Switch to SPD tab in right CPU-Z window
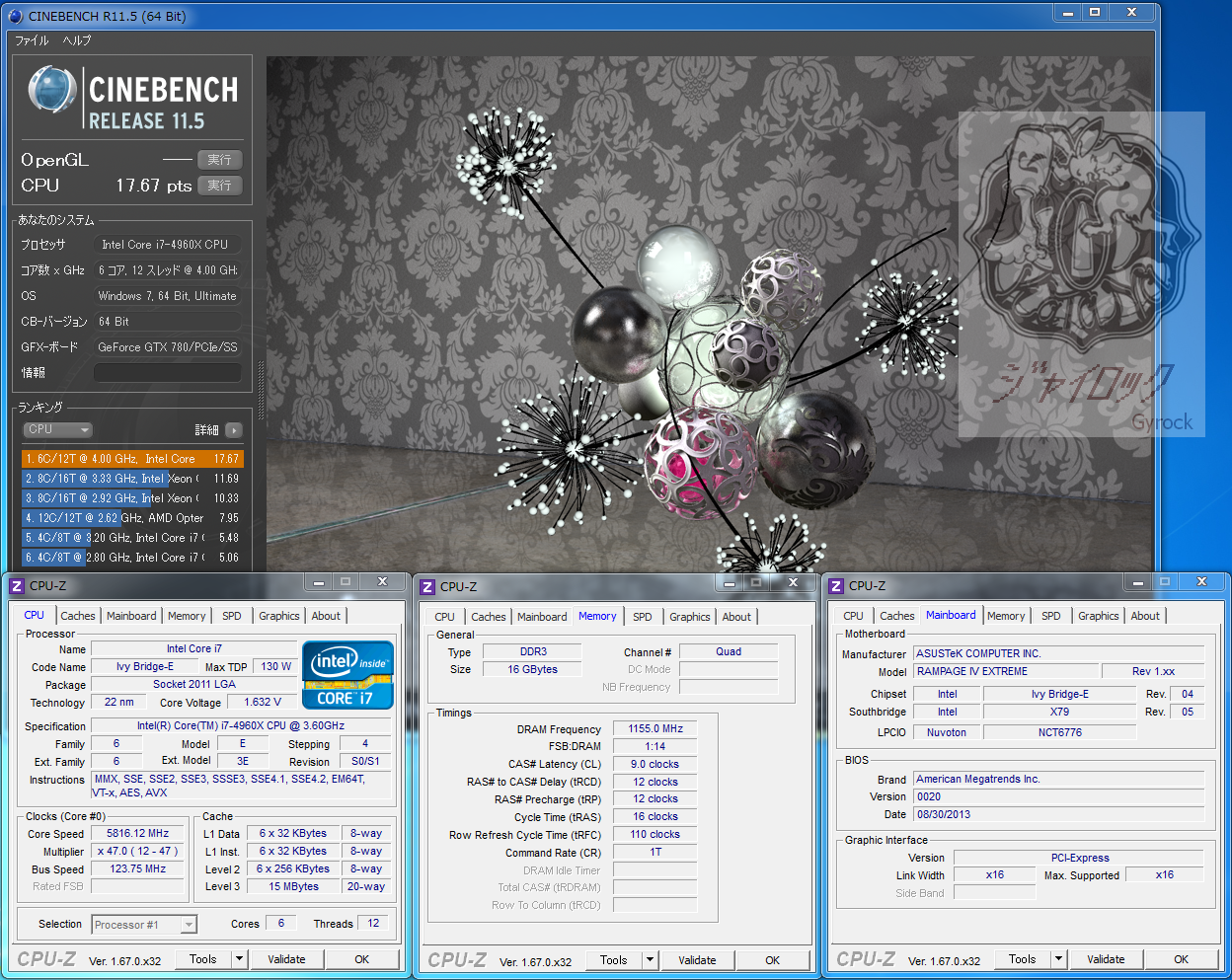 [1051, 616]
